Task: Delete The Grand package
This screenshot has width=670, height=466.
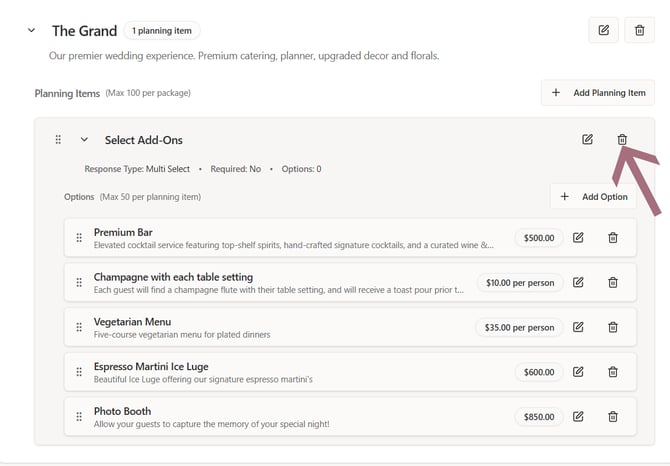Action: (x=639, y=31)
